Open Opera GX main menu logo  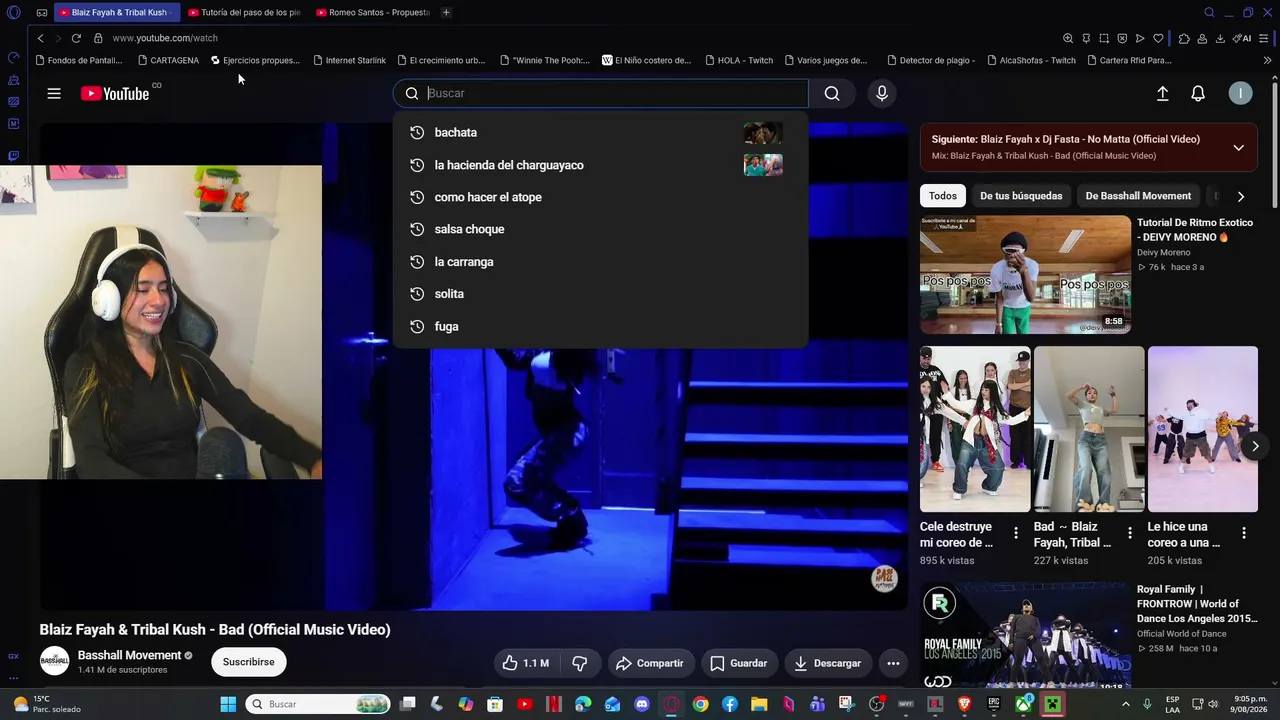click(x=13, y=12)
